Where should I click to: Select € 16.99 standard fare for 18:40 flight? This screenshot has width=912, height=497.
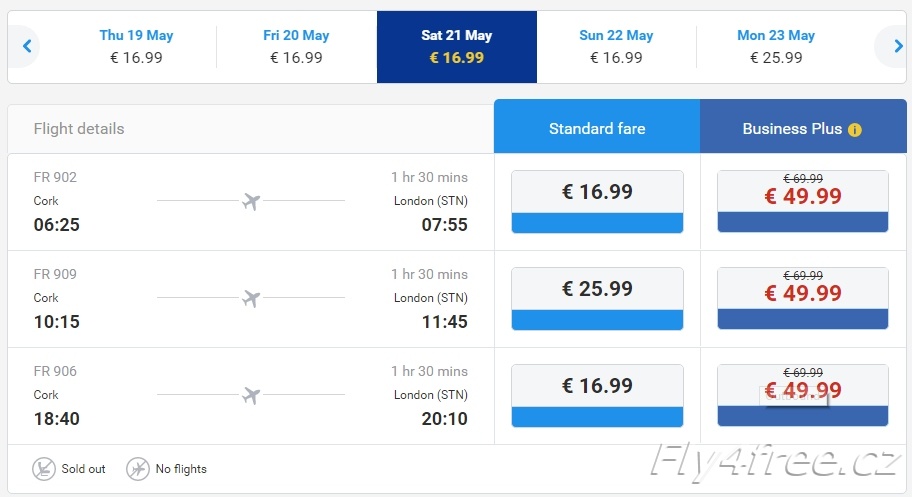coord(597,396)
